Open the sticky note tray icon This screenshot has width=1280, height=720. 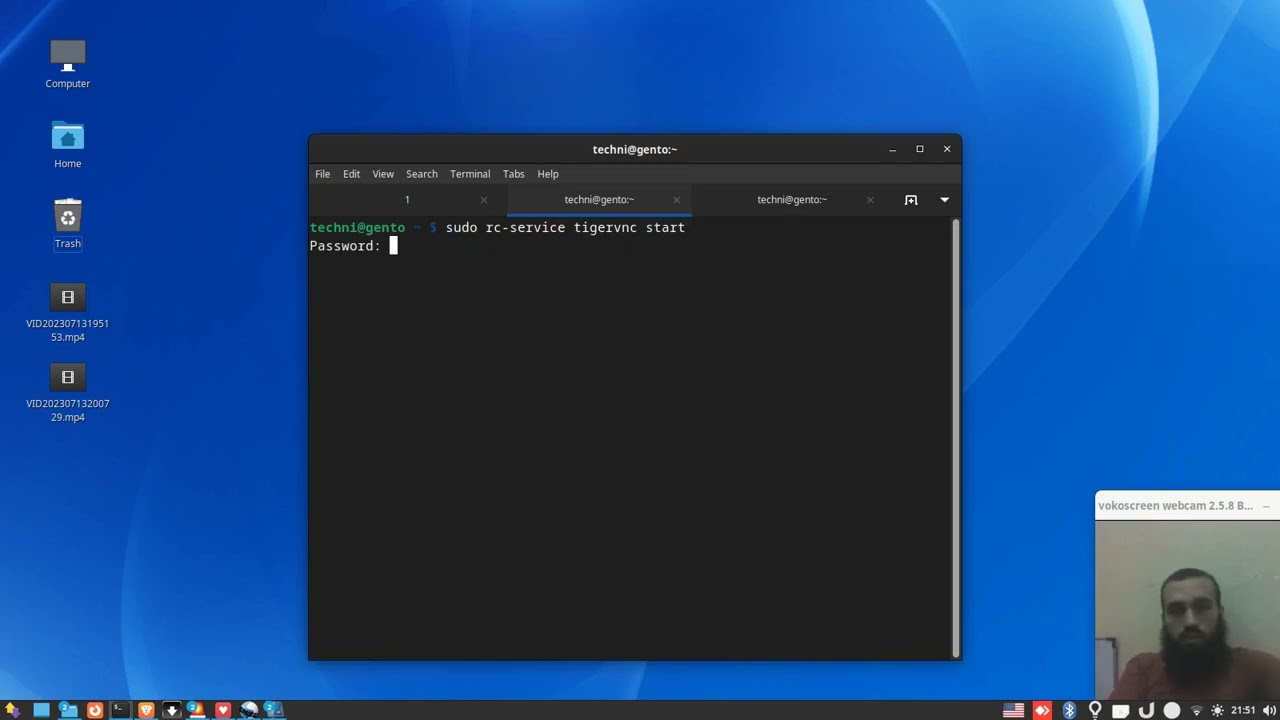click(1121, 711)
